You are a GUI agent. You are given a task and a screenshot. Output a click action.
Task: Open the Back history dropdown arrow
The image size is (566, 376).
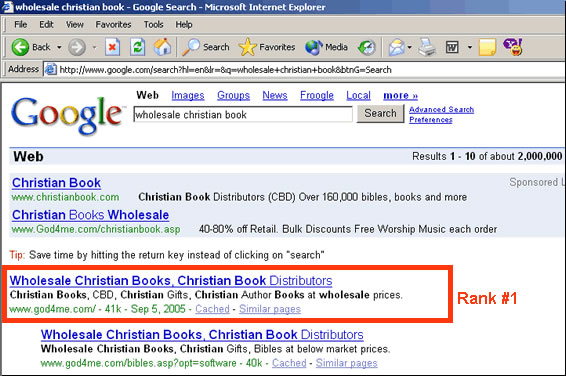click(59, 47)
